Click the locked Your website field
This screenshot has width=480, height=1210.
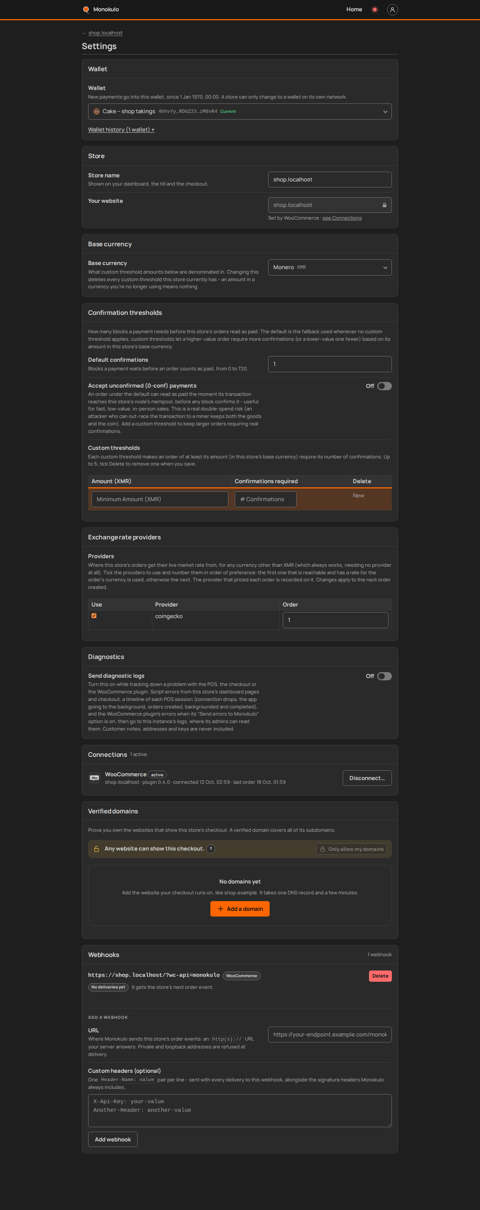click(330, 205)
